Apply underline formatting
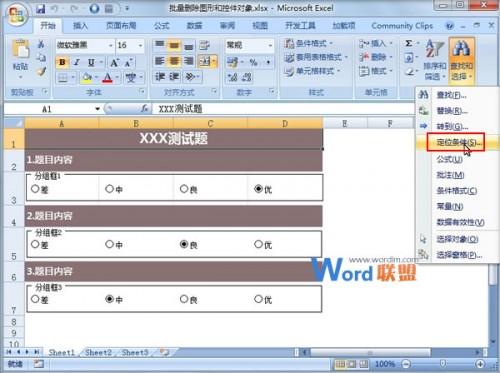500x373 pixels. 91,62
